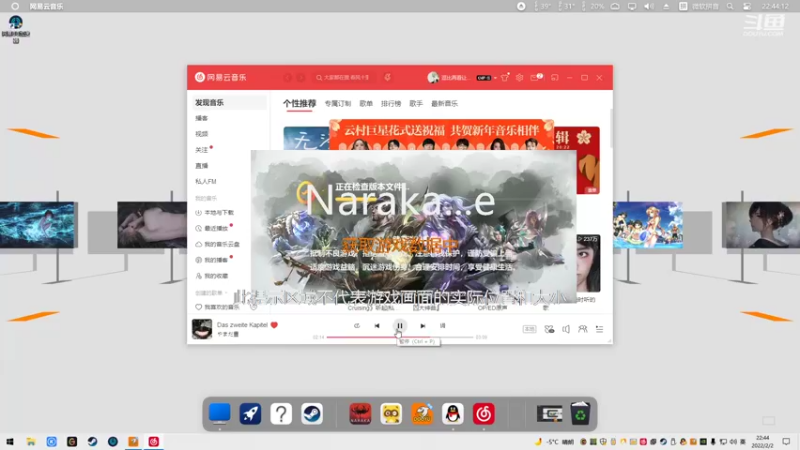Screen dimensions: 800x450
Task: Click the desktop monitor icon in dock
Action: pyautogui.click(x=219, y=413)
